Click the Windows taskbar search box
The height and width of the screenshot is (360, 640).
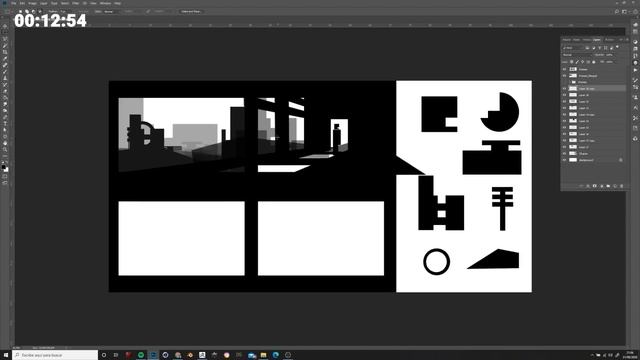[x=55, y=355]
